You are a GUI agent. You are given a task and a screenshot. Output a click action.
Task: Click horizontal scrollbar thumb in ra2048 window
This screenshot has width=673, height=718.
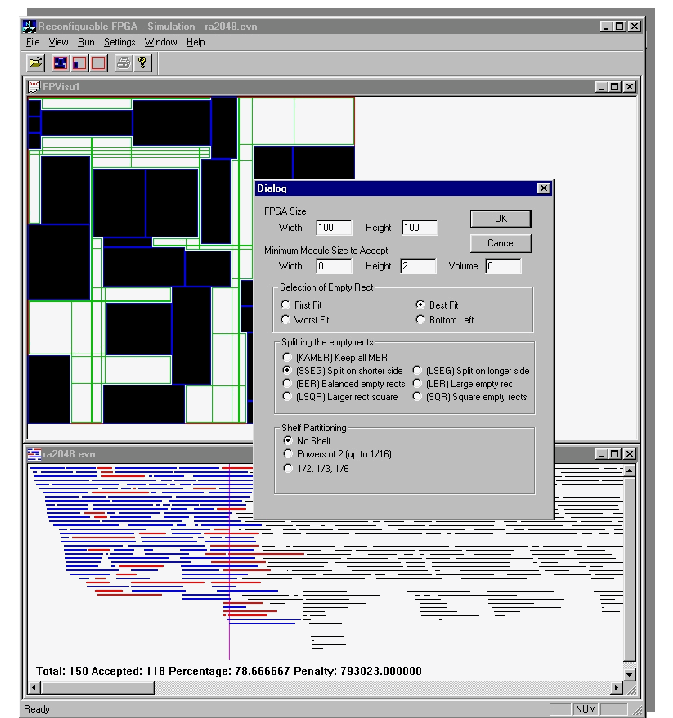click(98, 687)
